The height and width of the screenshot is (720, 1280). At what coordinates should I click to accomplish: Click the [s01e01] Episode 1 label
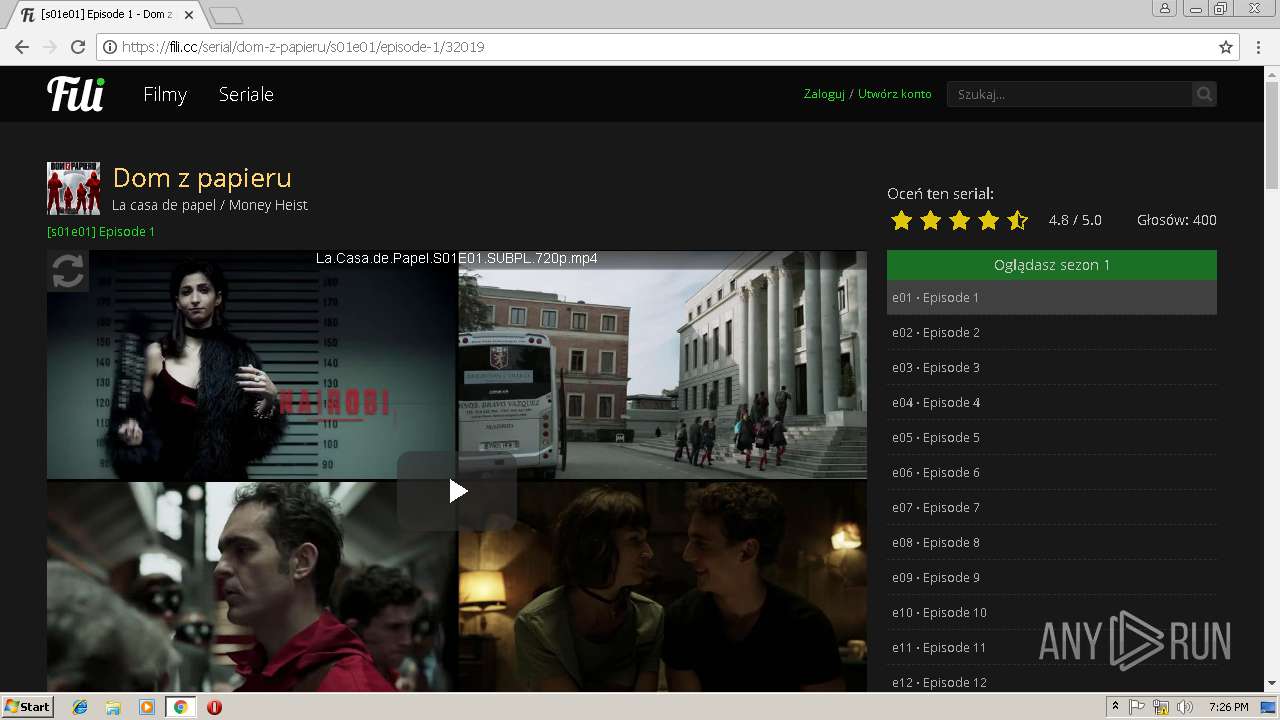click(101, 232)
